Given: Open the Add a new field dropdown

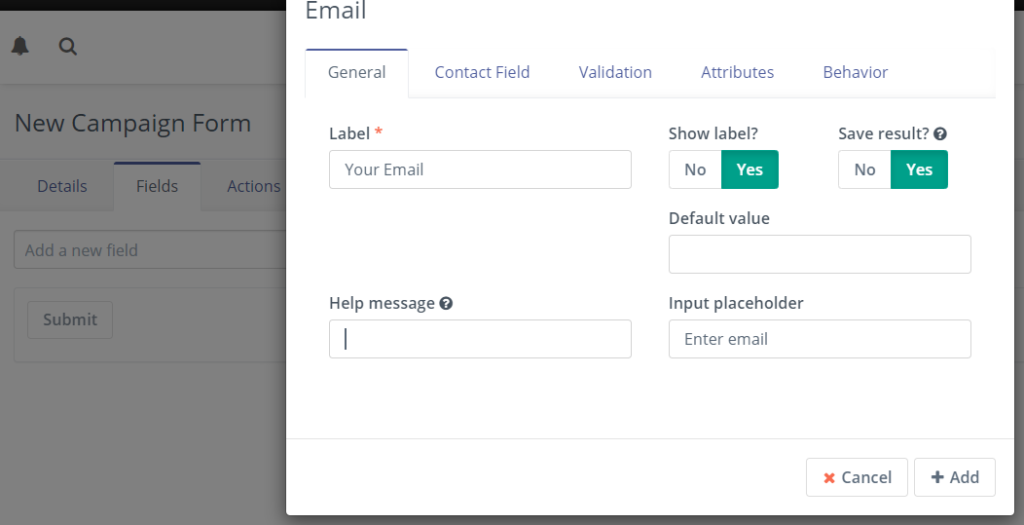Looking at the screenshot, I should [150, 250].
